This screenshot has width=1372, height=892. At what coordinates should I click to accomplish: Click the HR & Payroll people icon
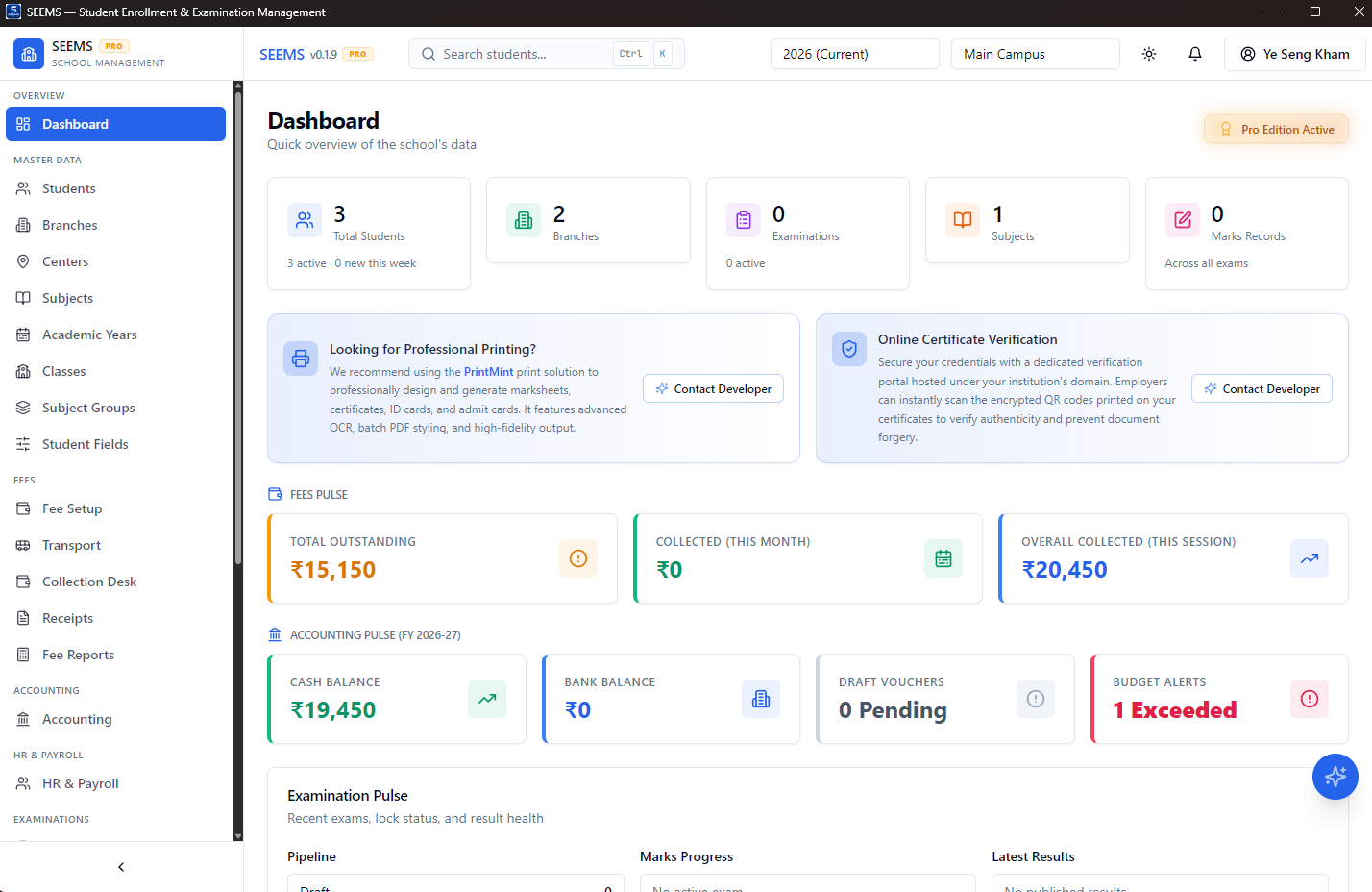pyautogui.click(x=23, y=783)
